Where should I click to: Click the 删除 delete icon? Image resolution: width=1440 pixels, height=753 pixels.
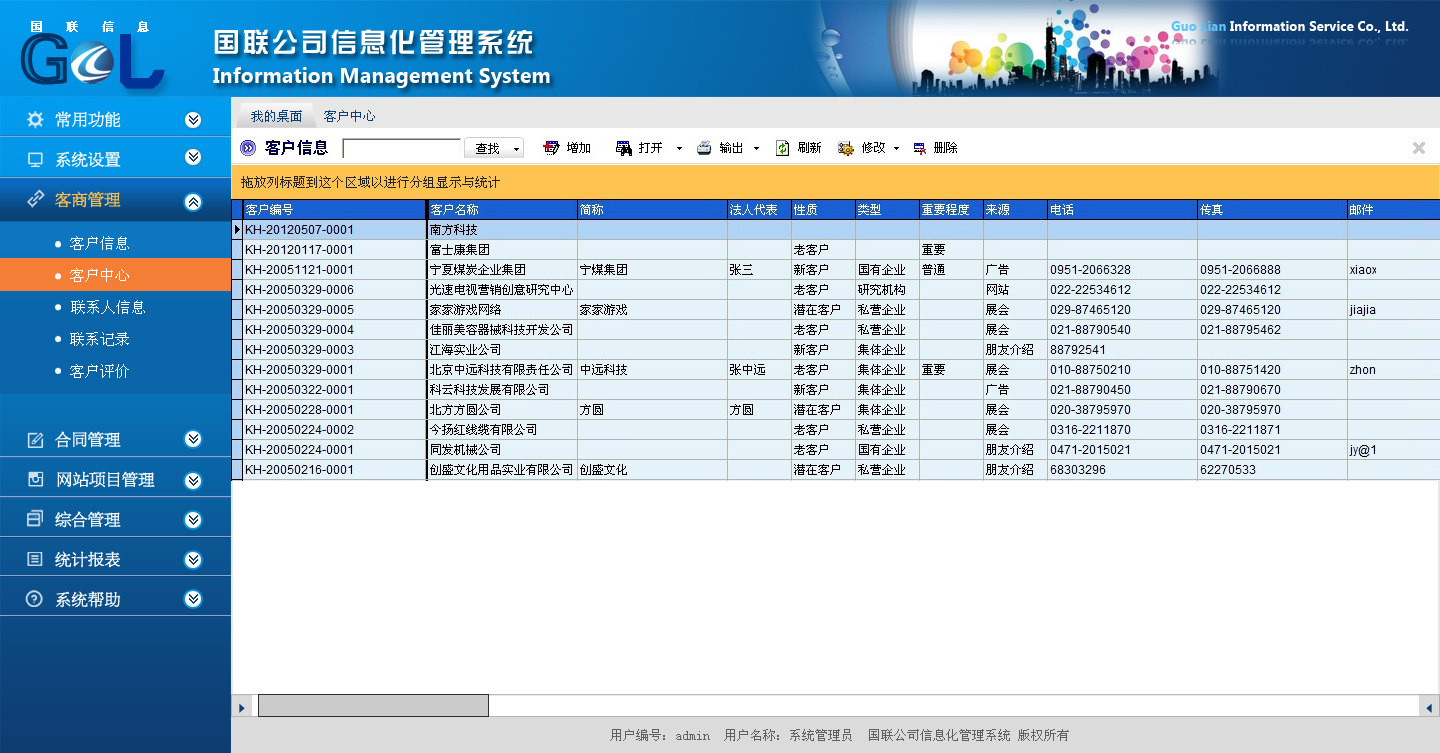pos(919,148)
